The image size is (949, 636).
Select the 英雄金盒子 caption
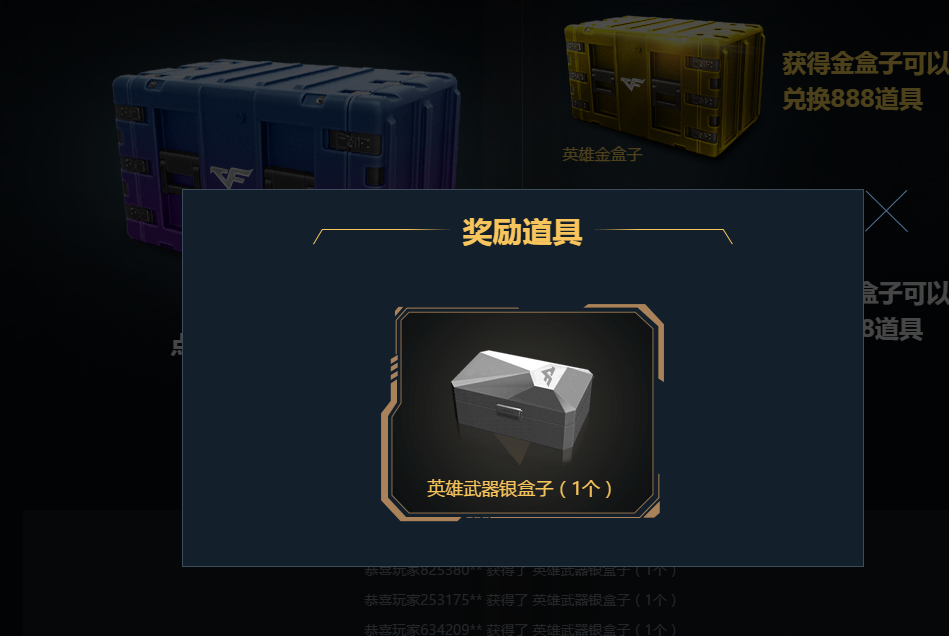602,155
